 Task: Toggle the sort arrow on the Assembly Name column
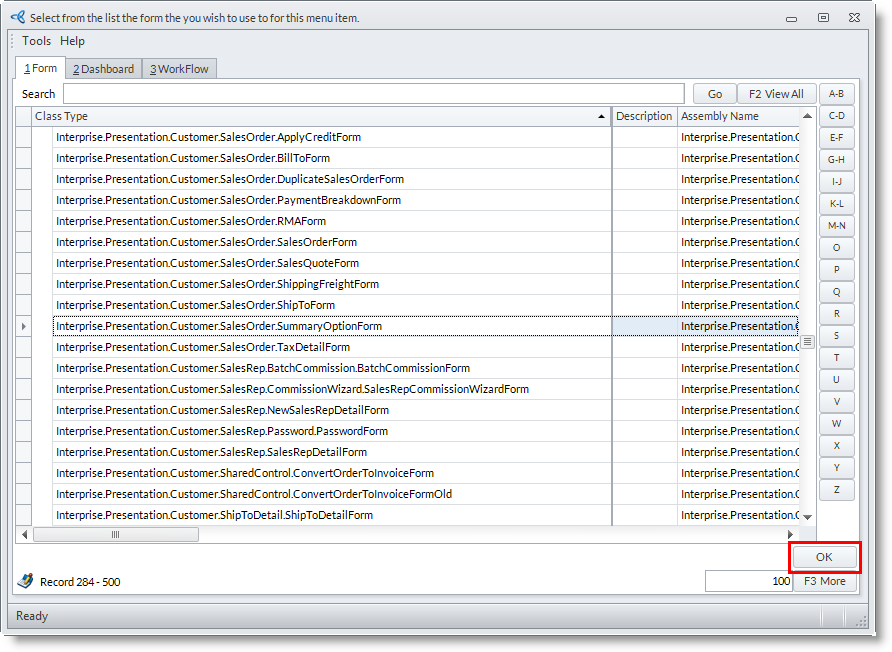(x=807, y=117)
